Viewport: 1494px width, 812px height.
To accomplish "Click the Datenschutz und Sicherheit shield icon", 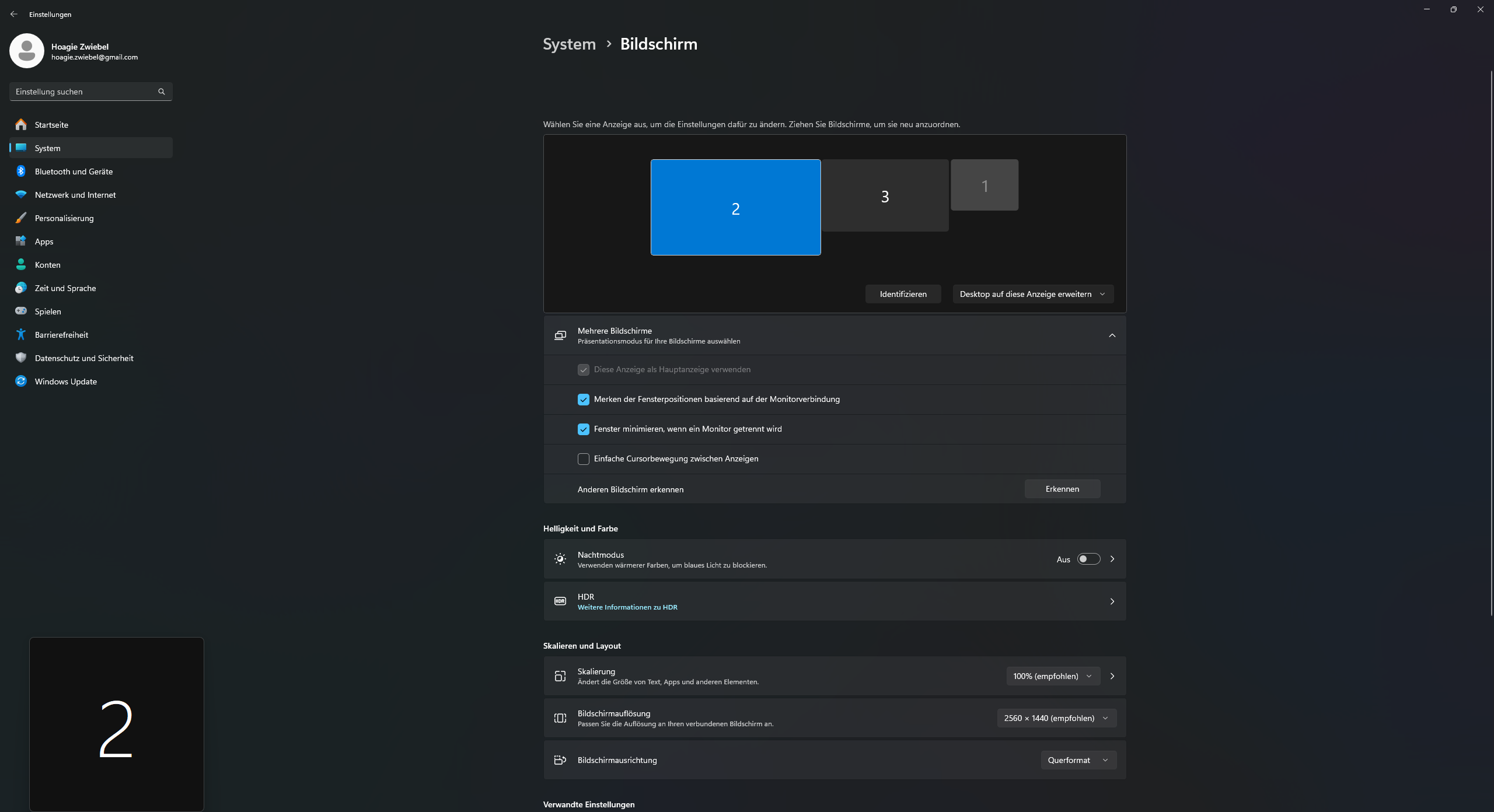I will coord(21,358).
